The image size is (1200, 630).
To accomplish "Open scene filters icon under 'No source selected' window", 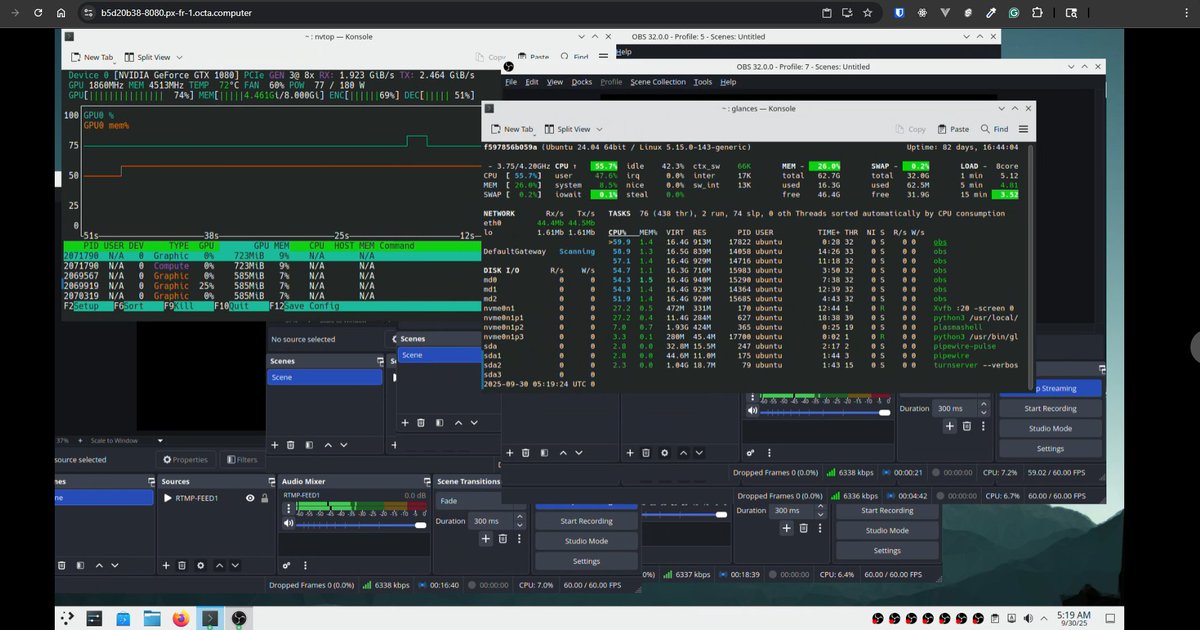I will pyautogui.click(x=308, y=444).
